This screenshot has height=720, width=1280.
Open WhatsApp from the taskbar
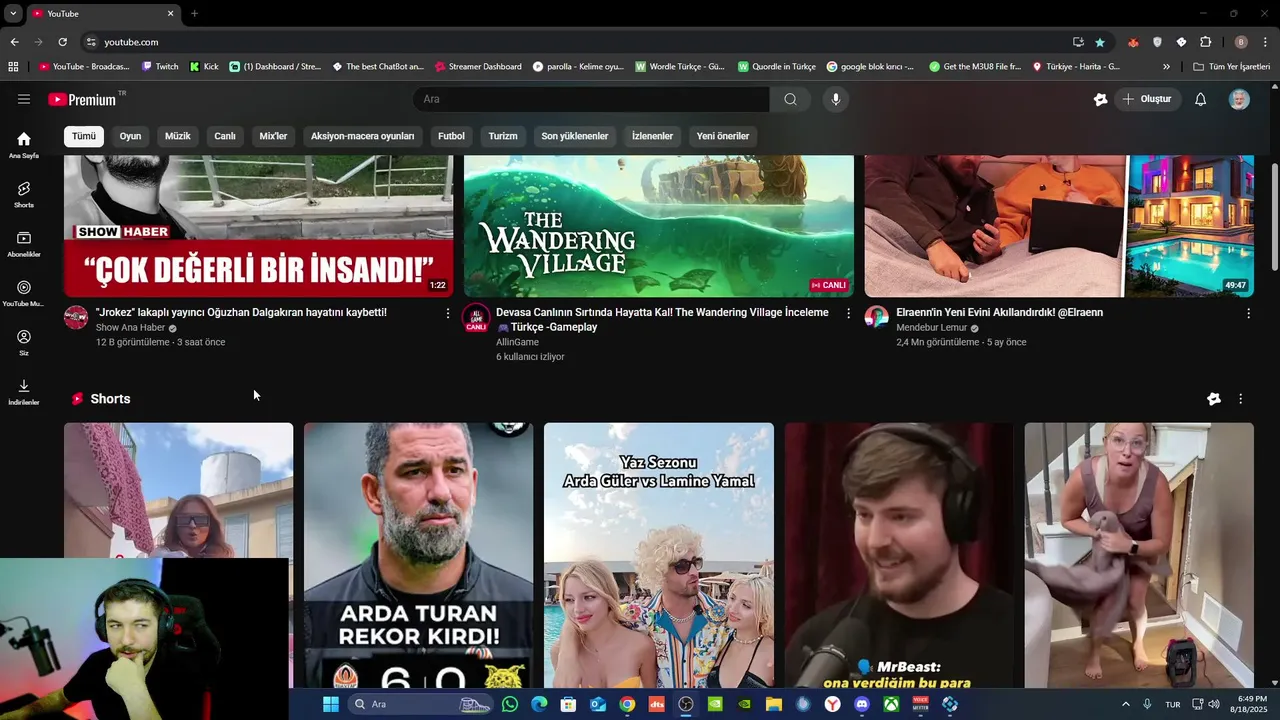point(510,704)
